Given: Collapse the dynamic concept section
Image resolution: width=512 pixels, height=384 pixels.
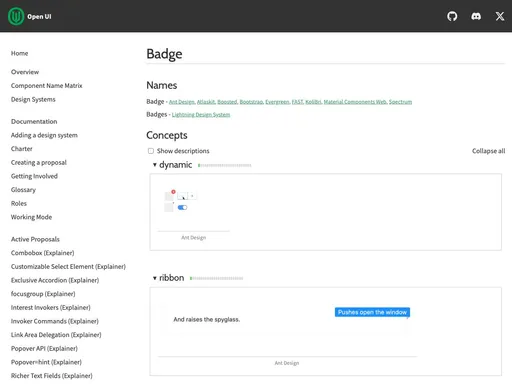Looking at the screenshot, I should 155,165.
